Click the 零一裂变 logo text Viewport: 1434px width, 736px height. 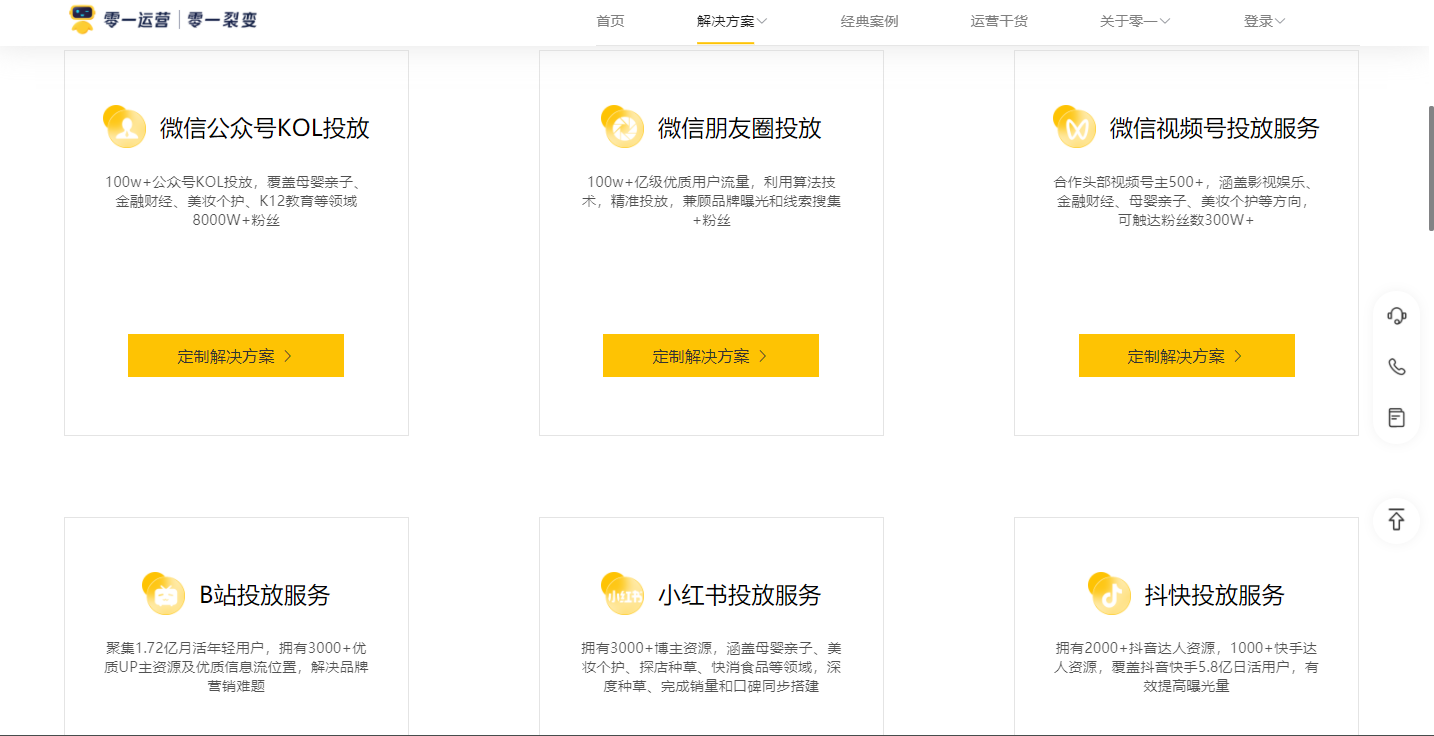click(x=222, y=19)
